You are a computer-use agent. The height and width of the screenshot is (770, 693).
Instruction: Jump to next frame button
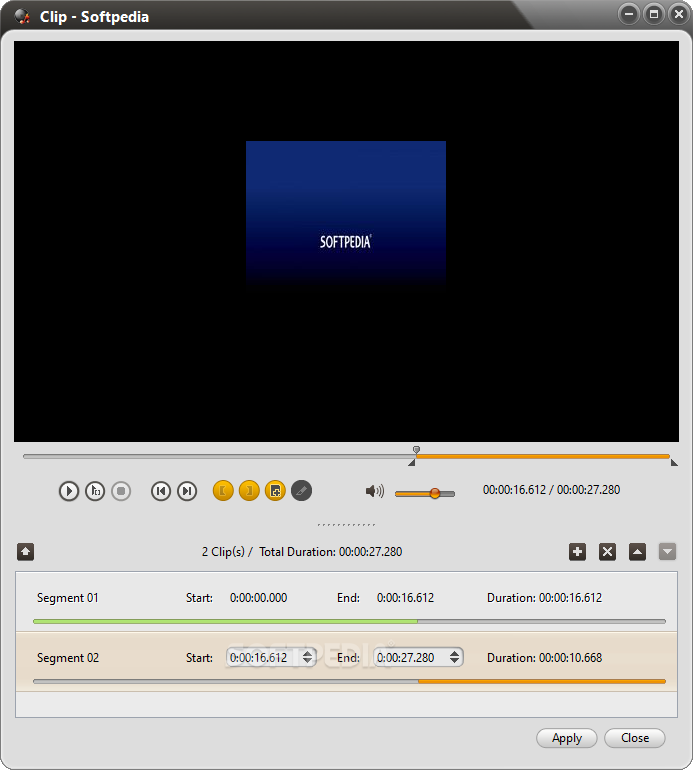point(187,491)
